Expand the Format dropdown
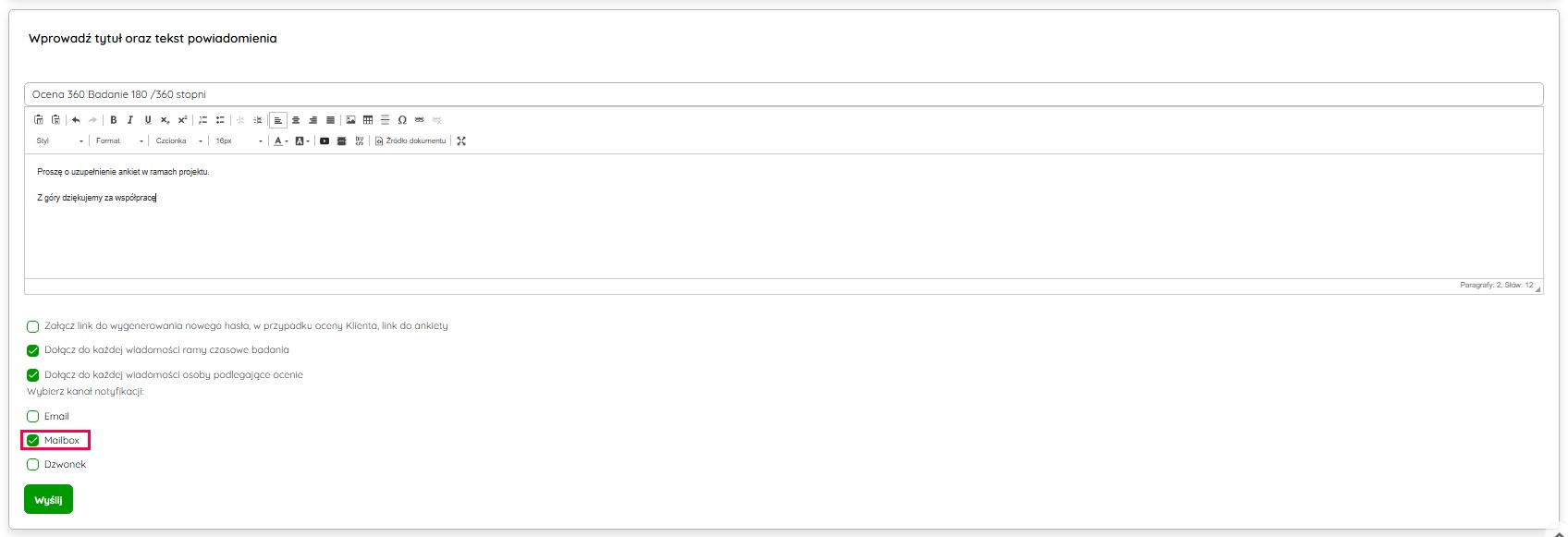 (x=120, y=141)
